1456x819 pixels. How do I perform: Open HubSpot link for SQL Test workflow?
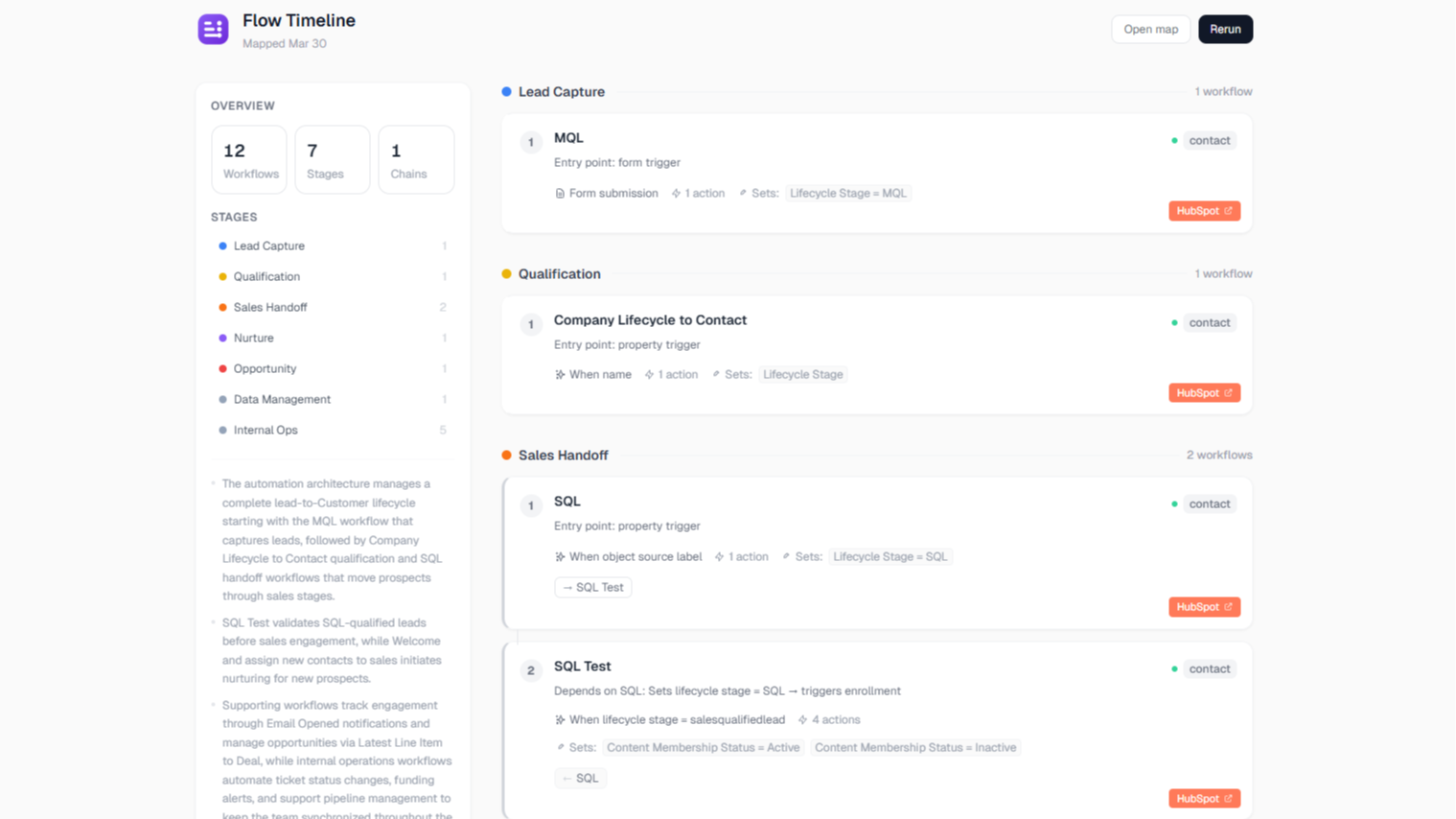click(x=1204, y=799)
